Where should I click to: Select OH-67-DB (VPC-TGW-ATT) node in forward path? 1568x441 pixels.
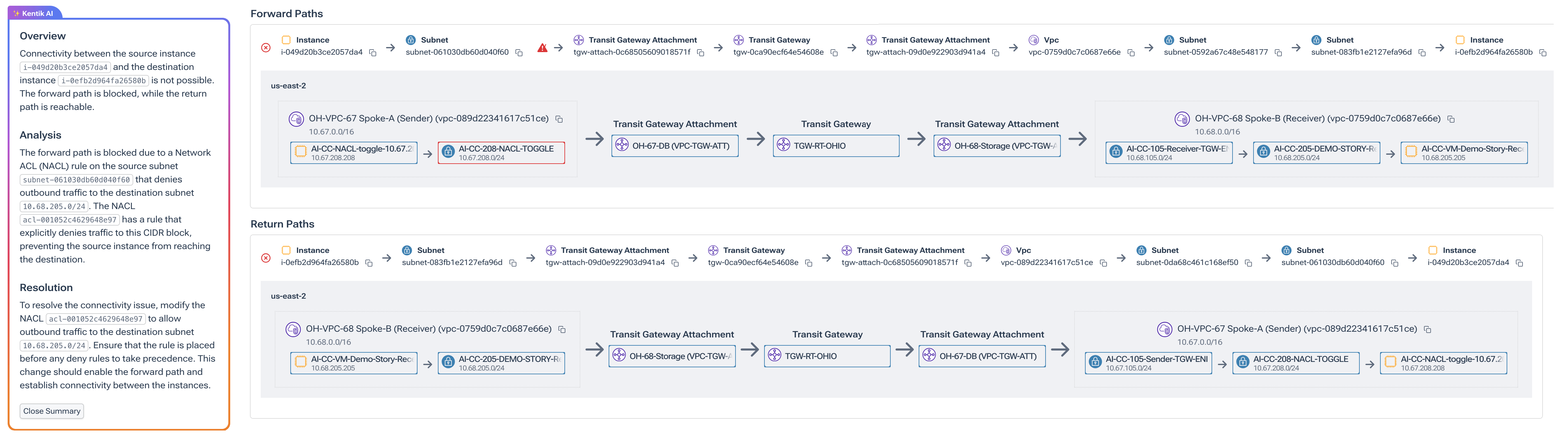click(674, 146)
